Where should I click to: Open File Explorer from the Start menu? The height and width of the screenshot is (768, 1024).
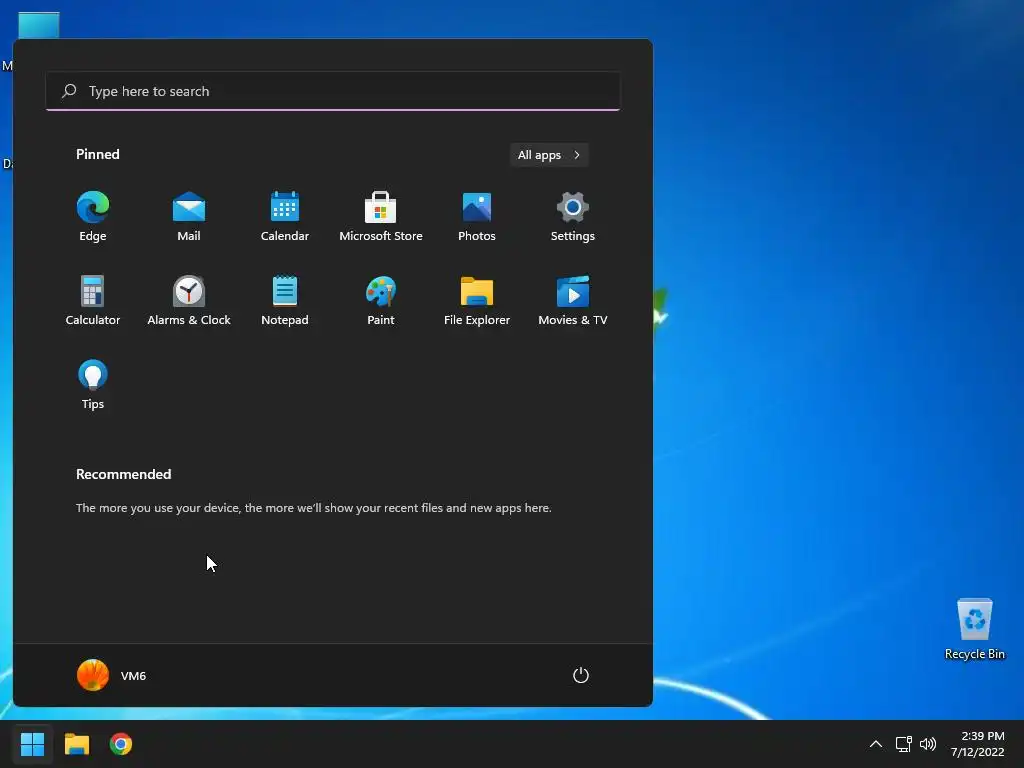point(477,300)
